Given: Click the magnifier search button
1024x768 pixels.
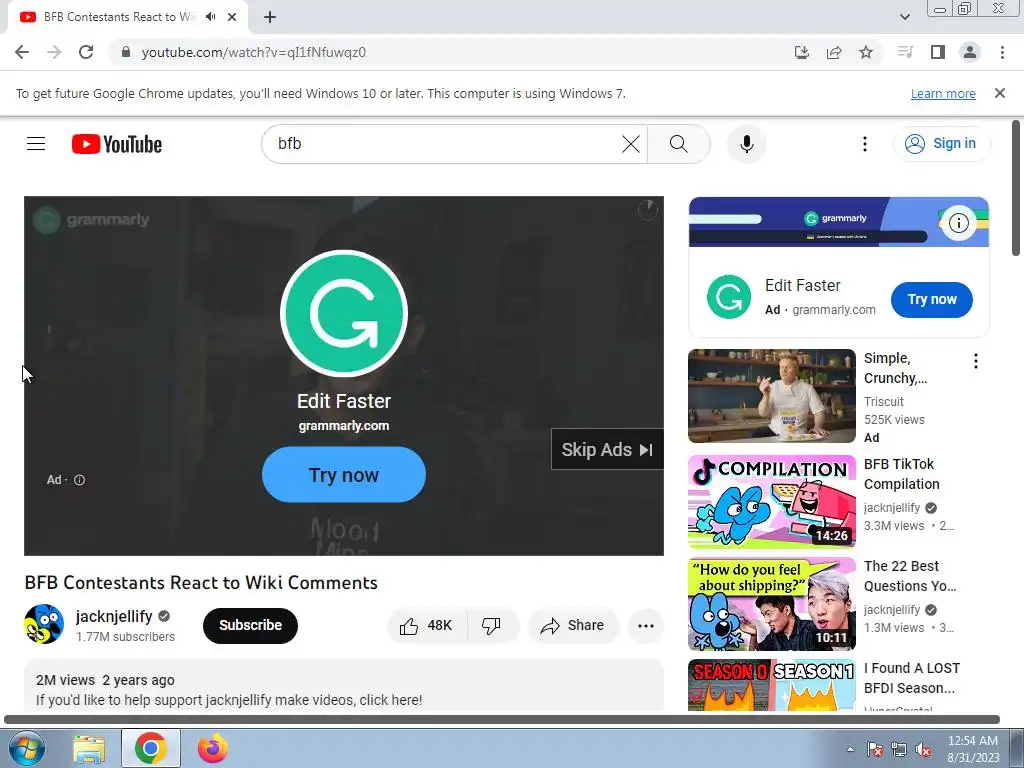Looking at the screenshot, I should pyautogui.click(x=679, y=144).
